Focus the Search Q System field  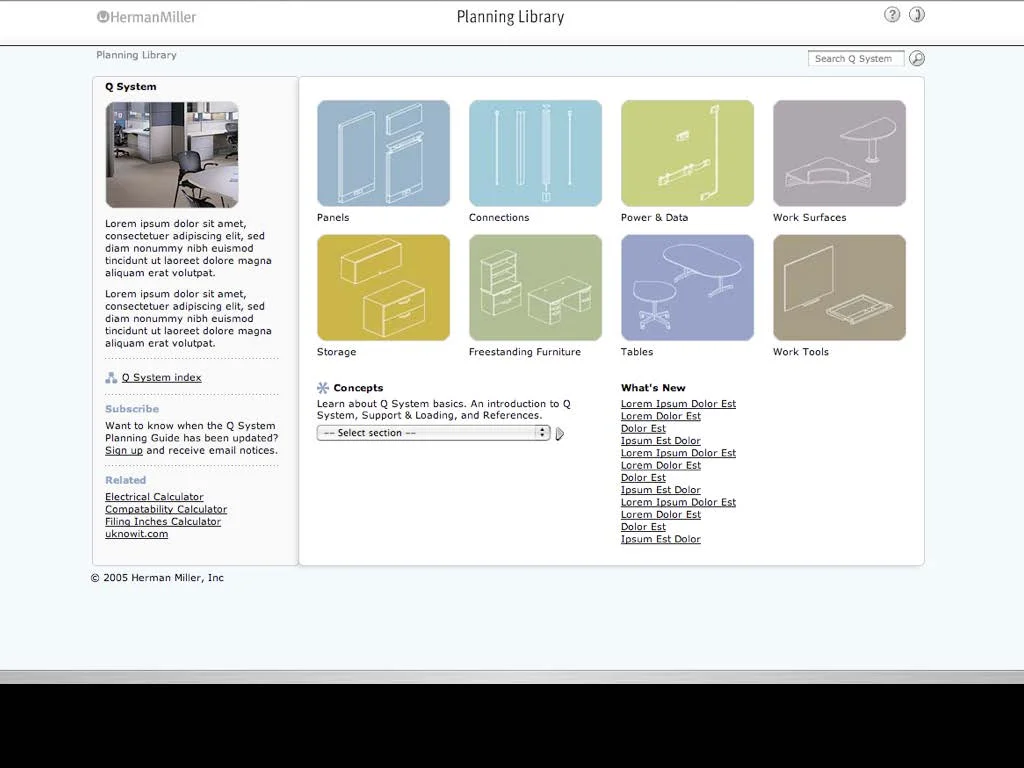coord(856,59)
